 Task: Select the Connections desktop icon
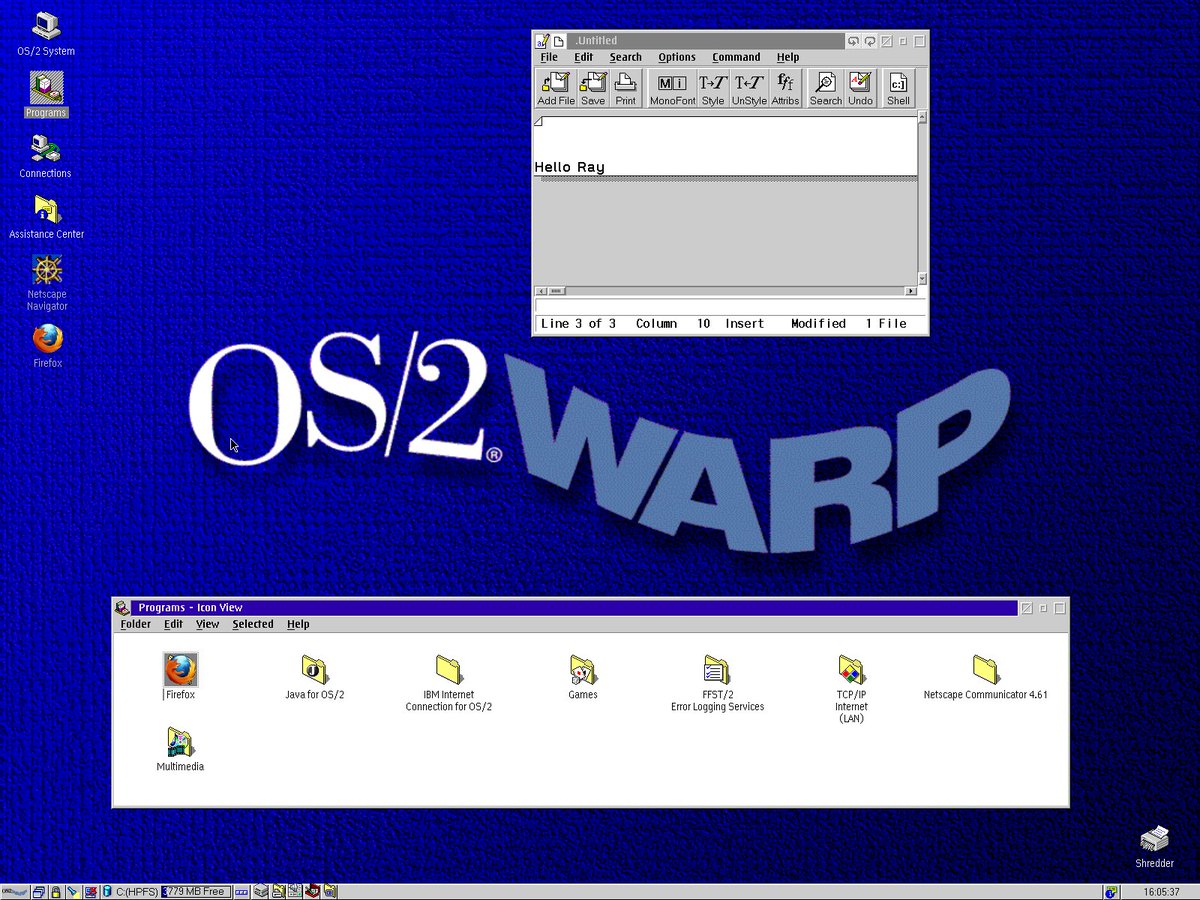(46, 156)
